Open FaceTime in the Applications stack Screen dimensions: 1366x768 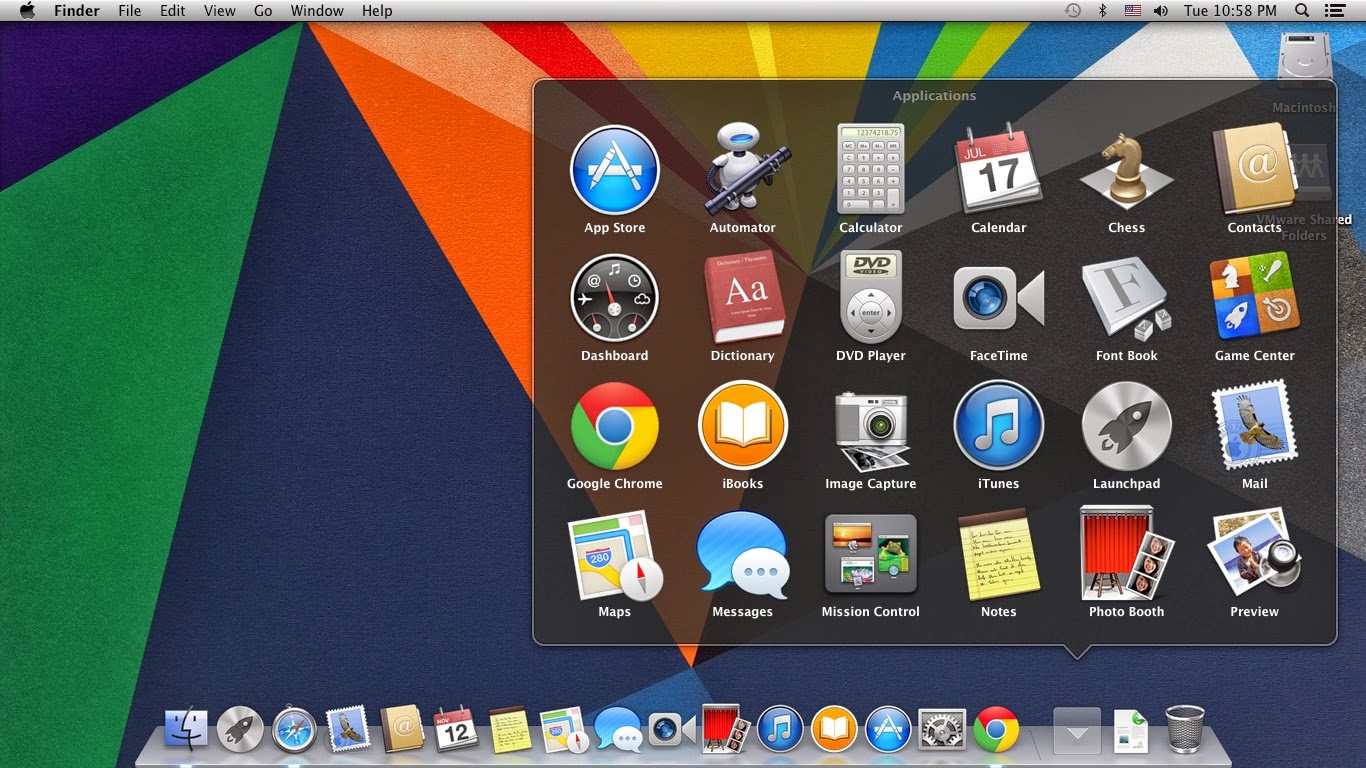coord(998,298)
